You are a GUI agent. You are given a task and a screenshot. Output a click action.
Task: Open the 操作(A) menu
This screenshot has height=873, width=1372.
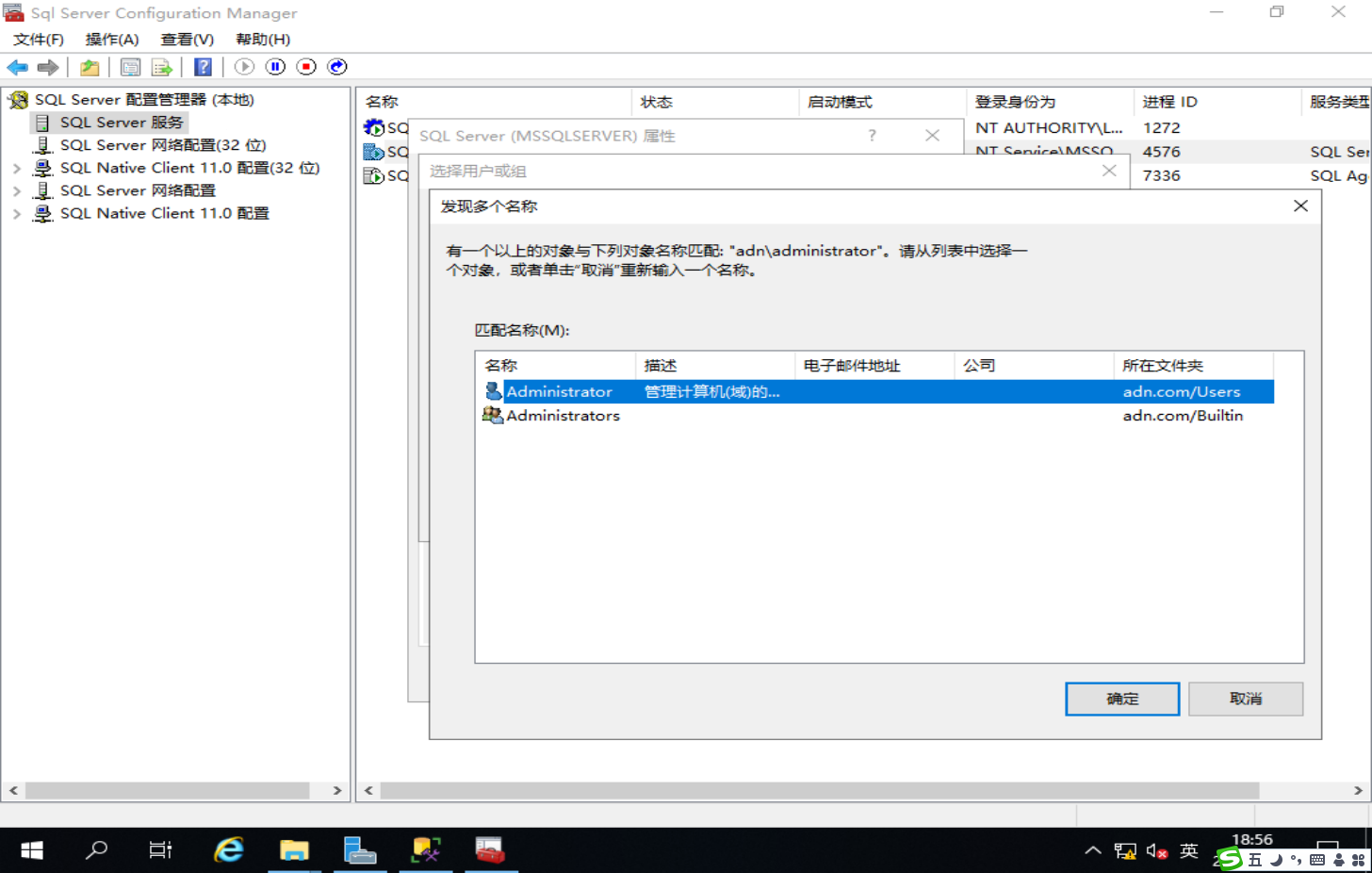tap(111, 40)
